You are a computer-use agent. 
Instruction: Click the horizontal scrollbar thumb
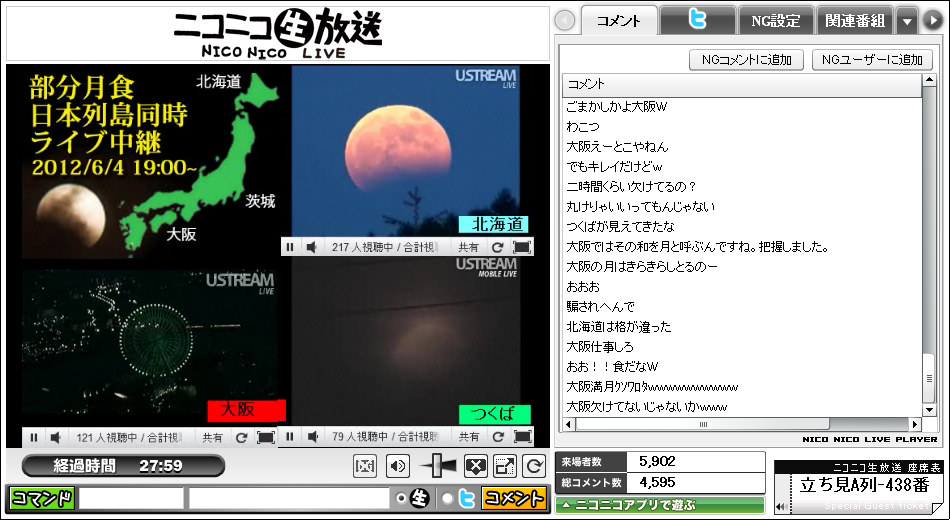pyautogui.click(x=703, y=424)
